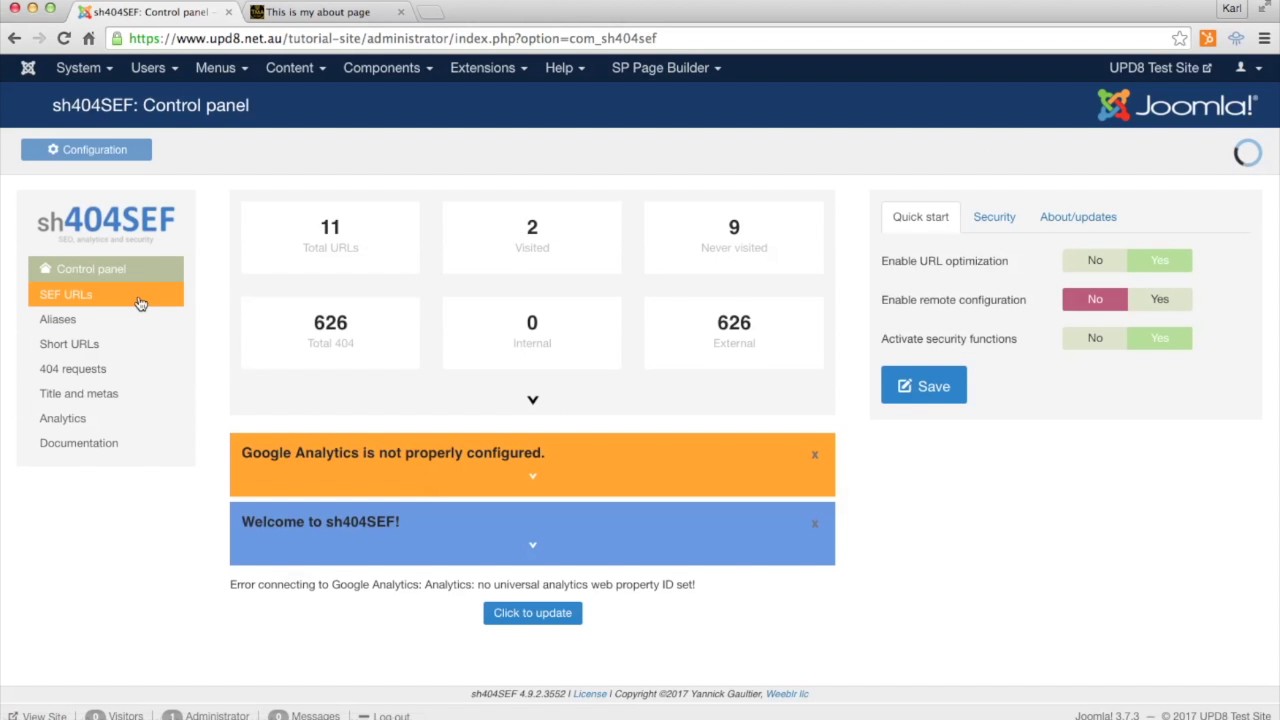Screen dimensions: 1280x720
Task: Set Activate security functions to Yes
Action: click(x=1160, y=339)
